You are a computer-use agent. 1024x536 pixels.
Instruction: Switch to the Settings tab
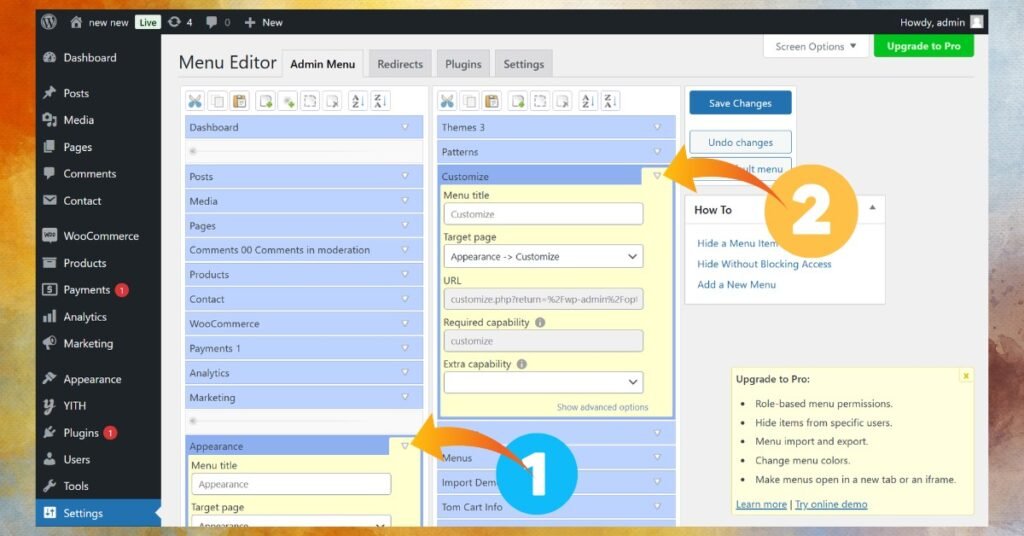coord(524,64)
